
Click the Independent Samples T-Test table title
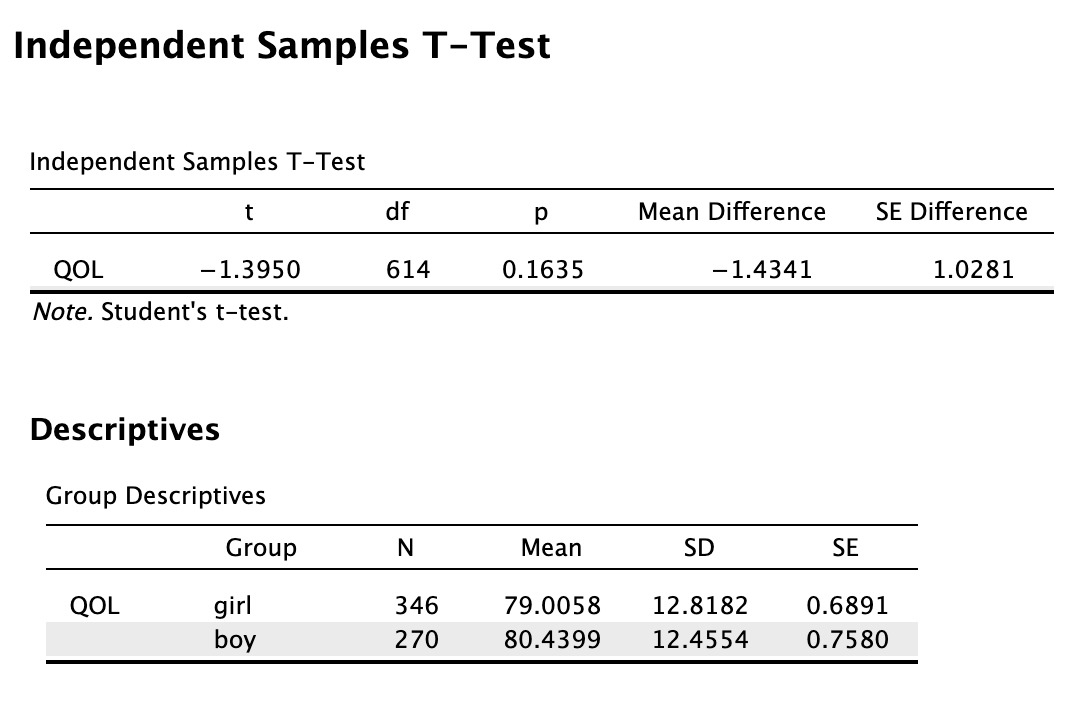pyautogui.click(x=197, y=162)
